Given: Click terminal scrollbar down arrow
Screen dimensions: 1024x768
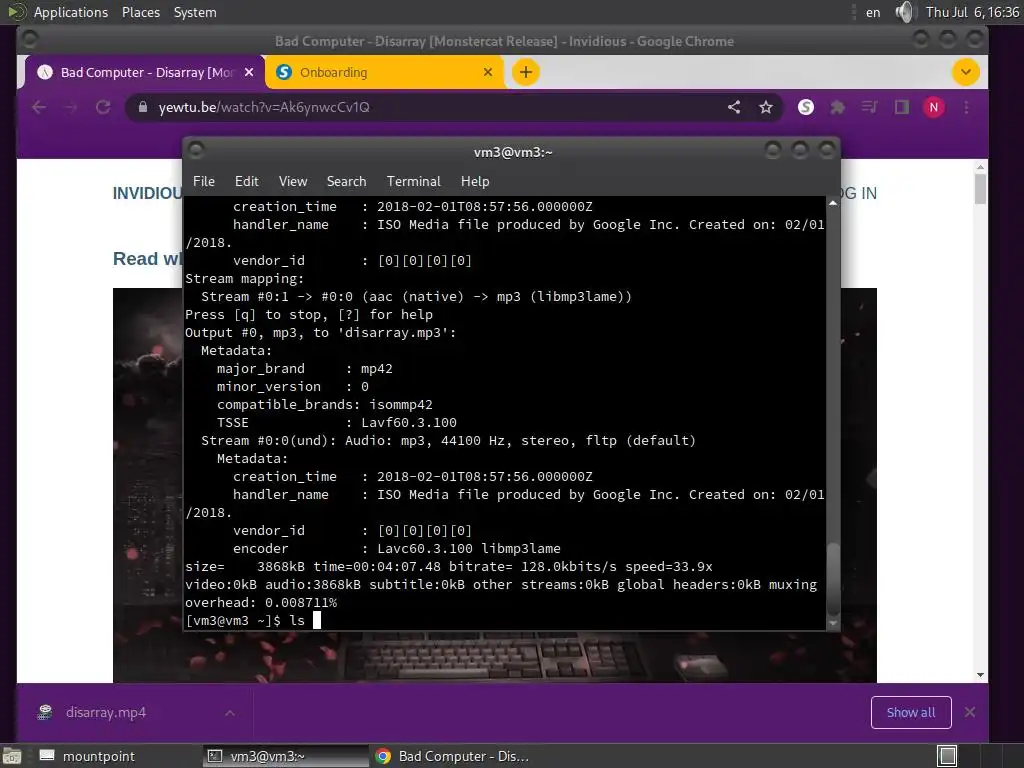Looking at the screenshot, I should (833, 624).
